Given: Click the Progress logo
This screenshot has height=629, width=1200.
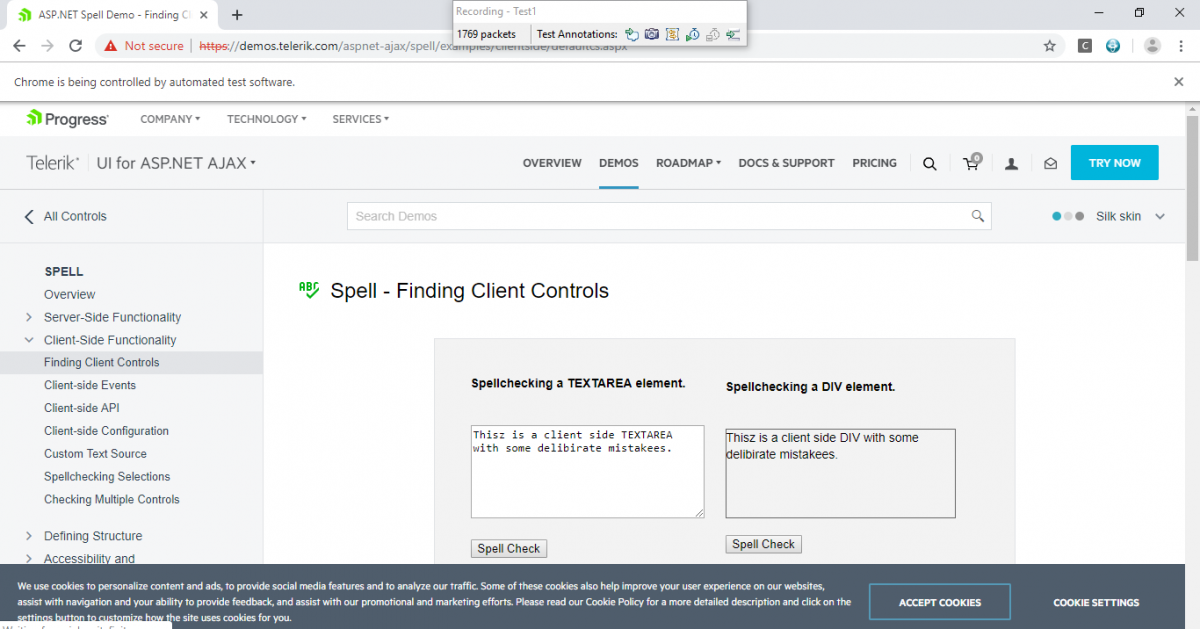Looking at the screenshot, I should 66,119.
